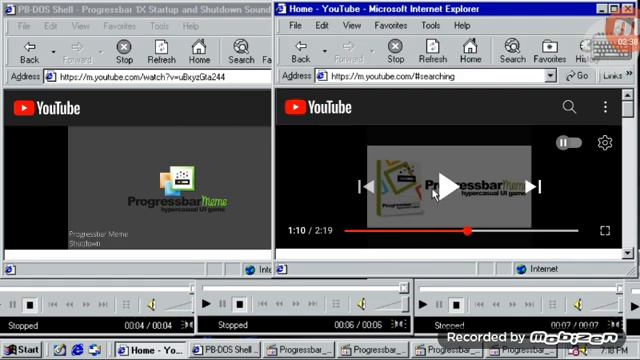Mute the 00:06 media player
Viewport: 640px width, 360px height.
(x=361, y=304)
